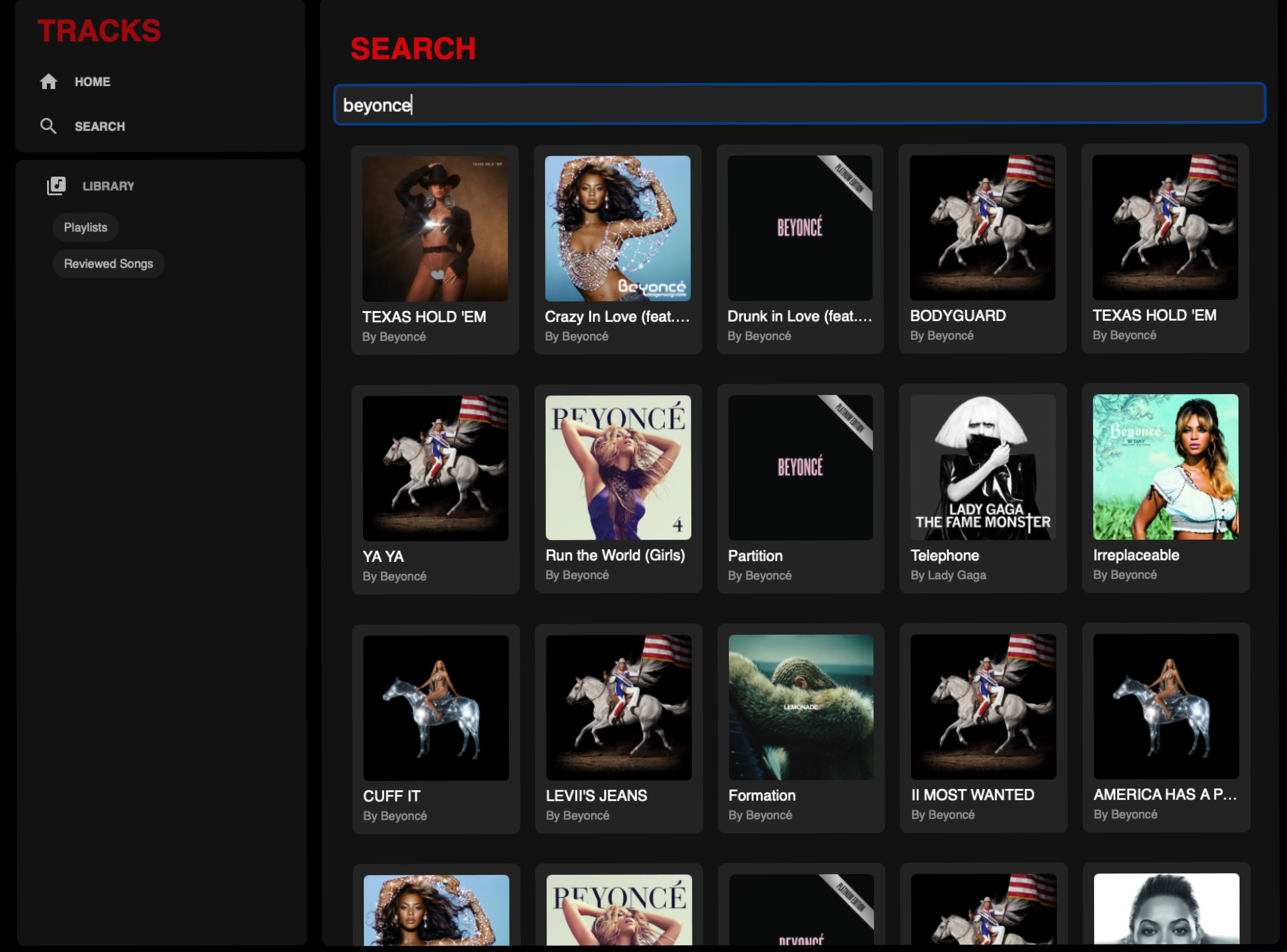The image size is (1287, 952).
Task: Open the Run the World (Girls) cover
Action: (x=618, y=467)
